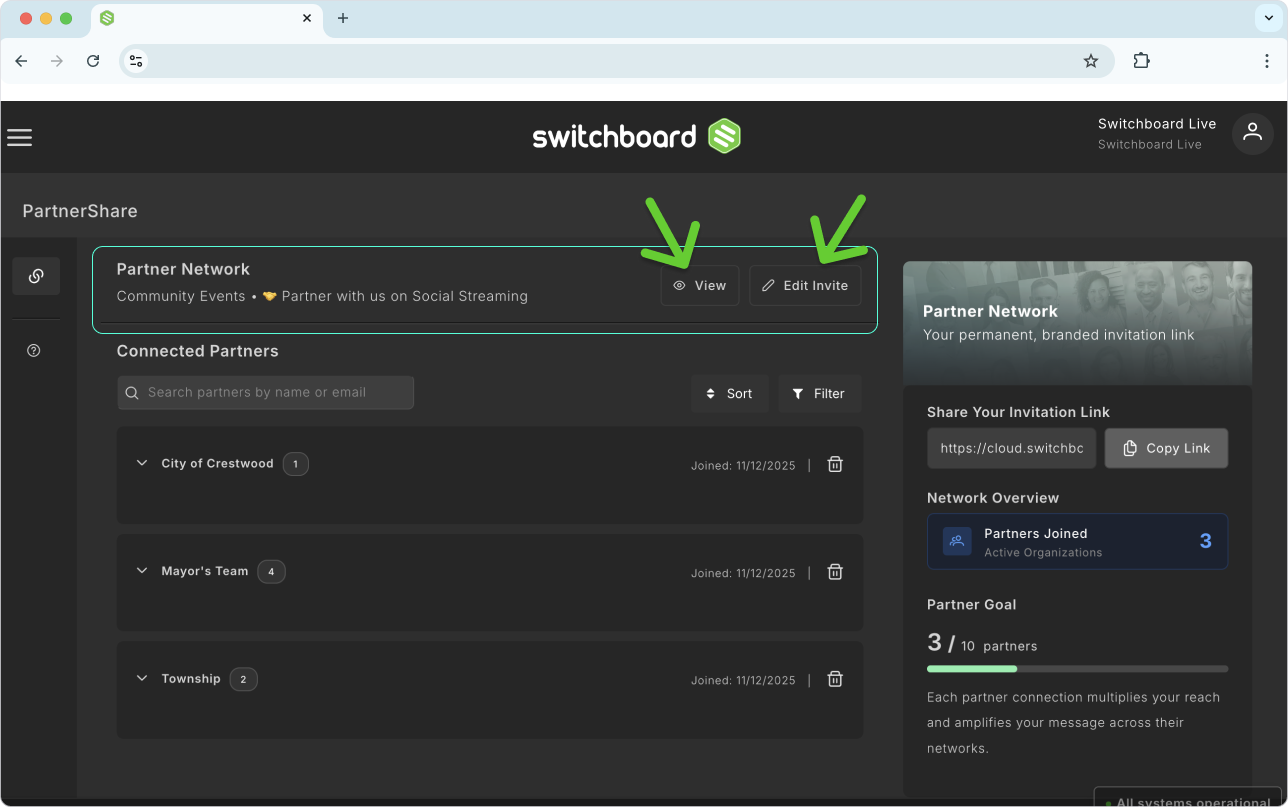Click the Share Your Invitation Link heading
The width and height of the screenshot is (1288, 807).
1018,412
